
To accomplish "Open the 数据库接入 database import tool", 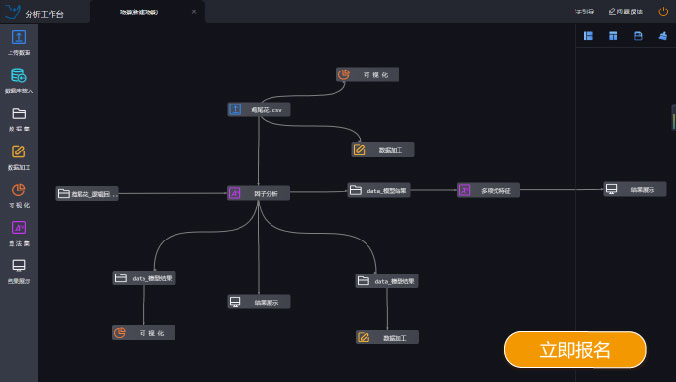I will tap(19, 81).
